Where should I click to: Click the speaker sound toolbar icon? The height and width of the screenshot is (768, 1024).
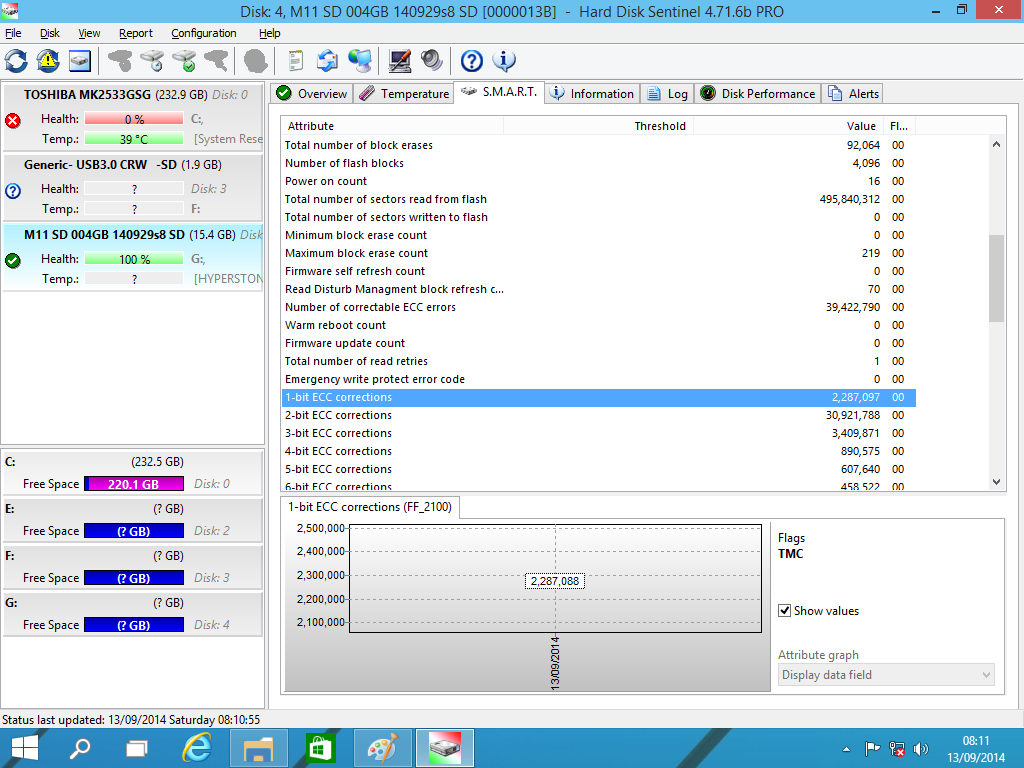pos(432,61)
